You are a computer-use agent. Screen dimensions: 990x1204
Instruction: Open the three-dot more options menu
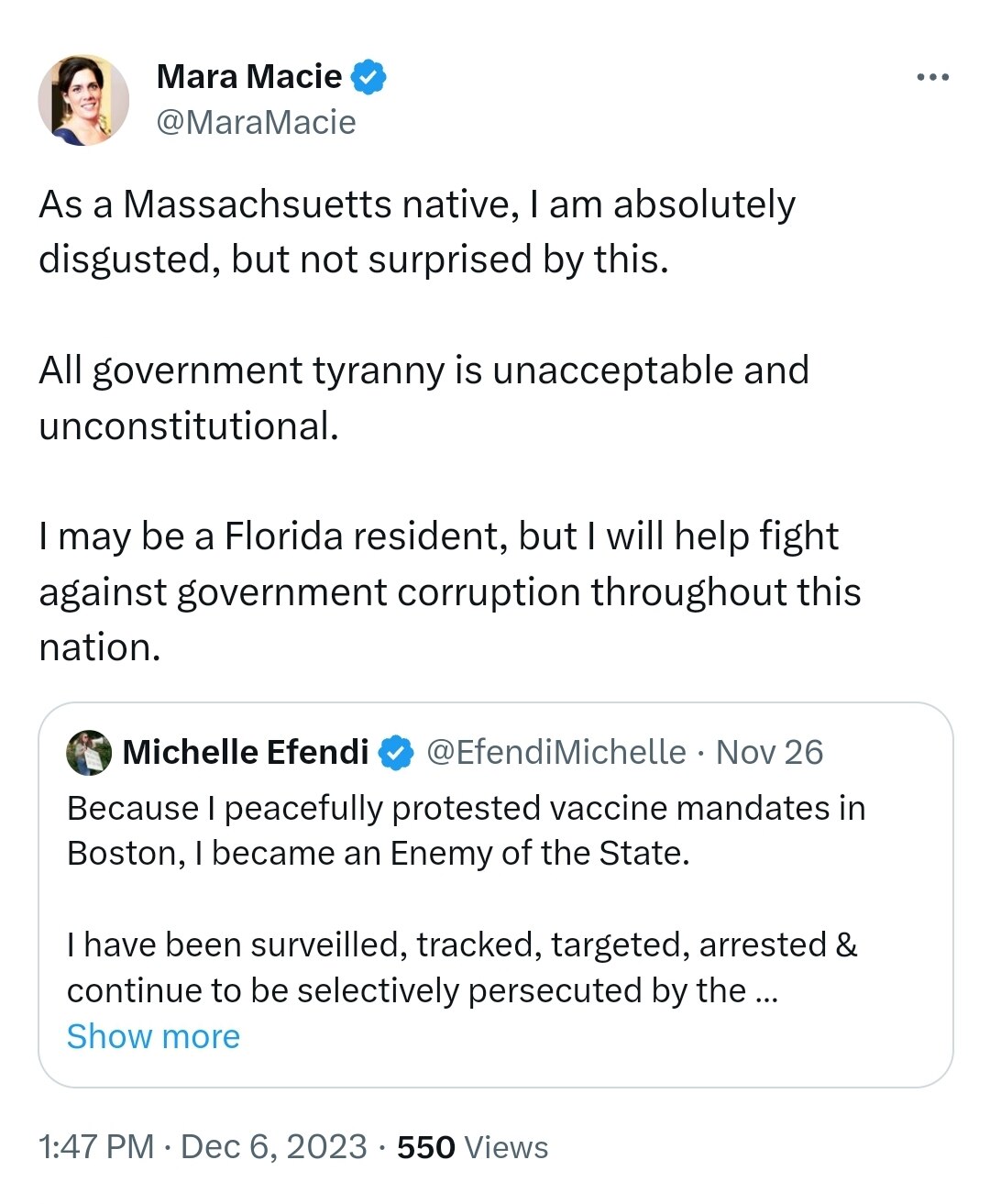point(932,78)
